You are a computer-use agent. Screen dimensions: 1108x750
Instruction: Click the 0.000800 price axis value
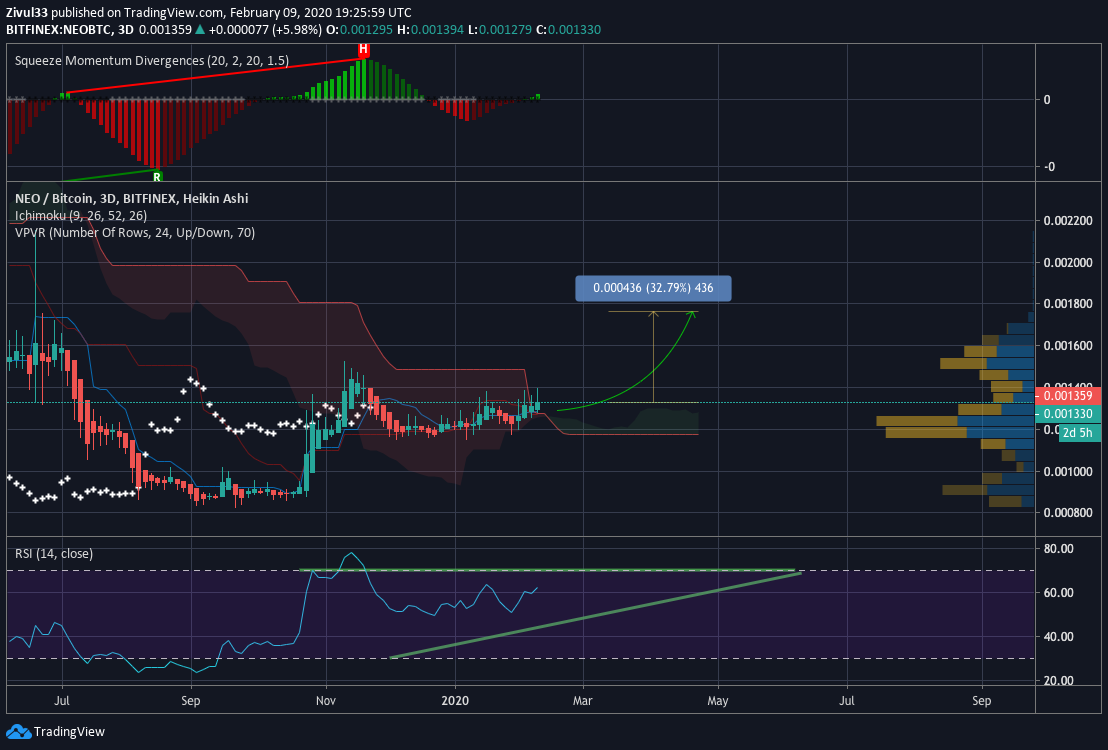pyautogui.click(x=1068, y=513)
